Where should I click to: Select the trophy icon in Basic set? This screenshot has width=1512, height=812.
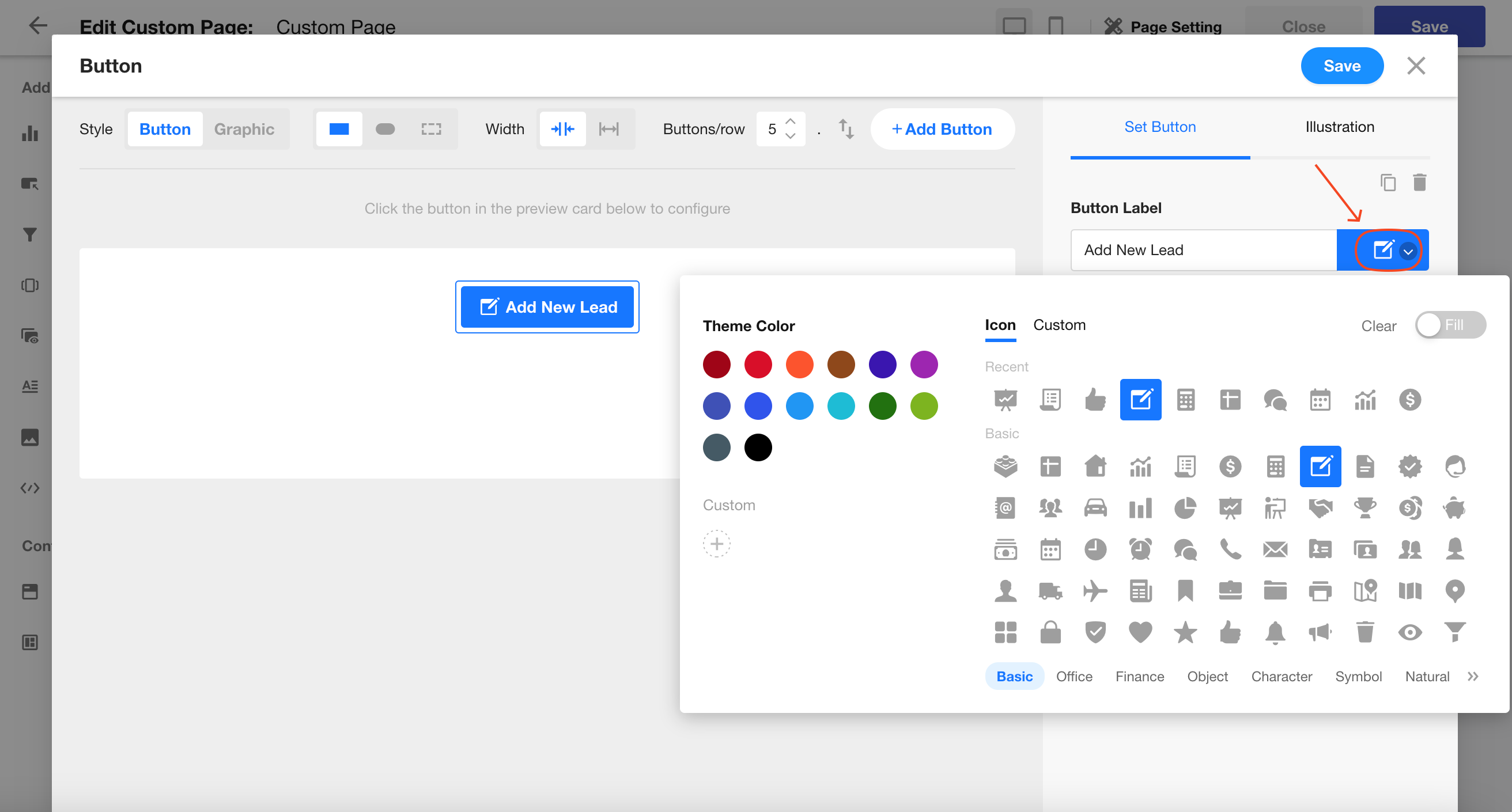(1364, 507)
